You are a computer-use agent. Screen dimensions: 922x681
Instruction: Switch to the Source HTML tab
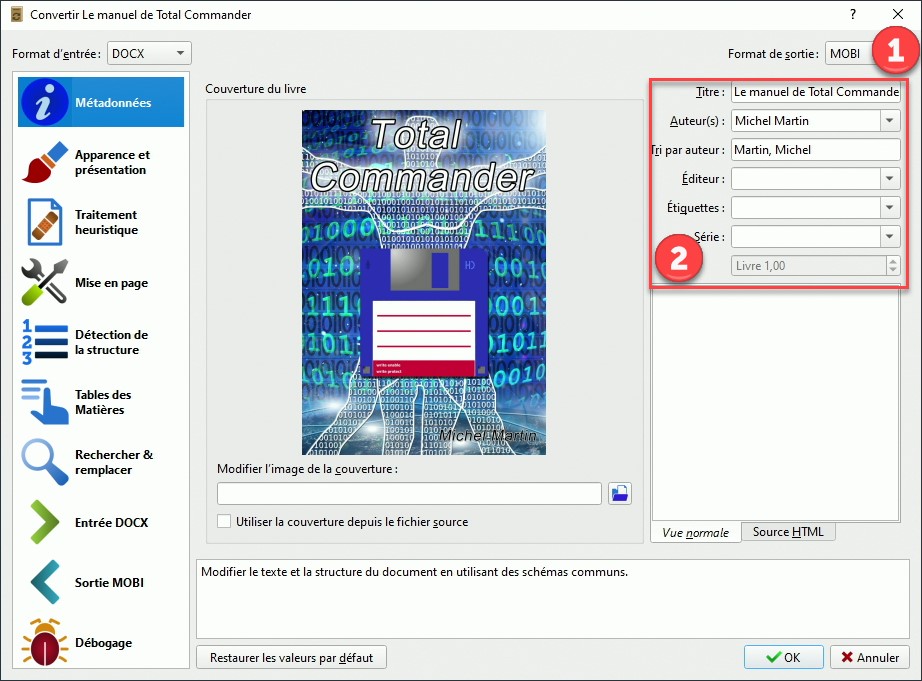(788, 532)
